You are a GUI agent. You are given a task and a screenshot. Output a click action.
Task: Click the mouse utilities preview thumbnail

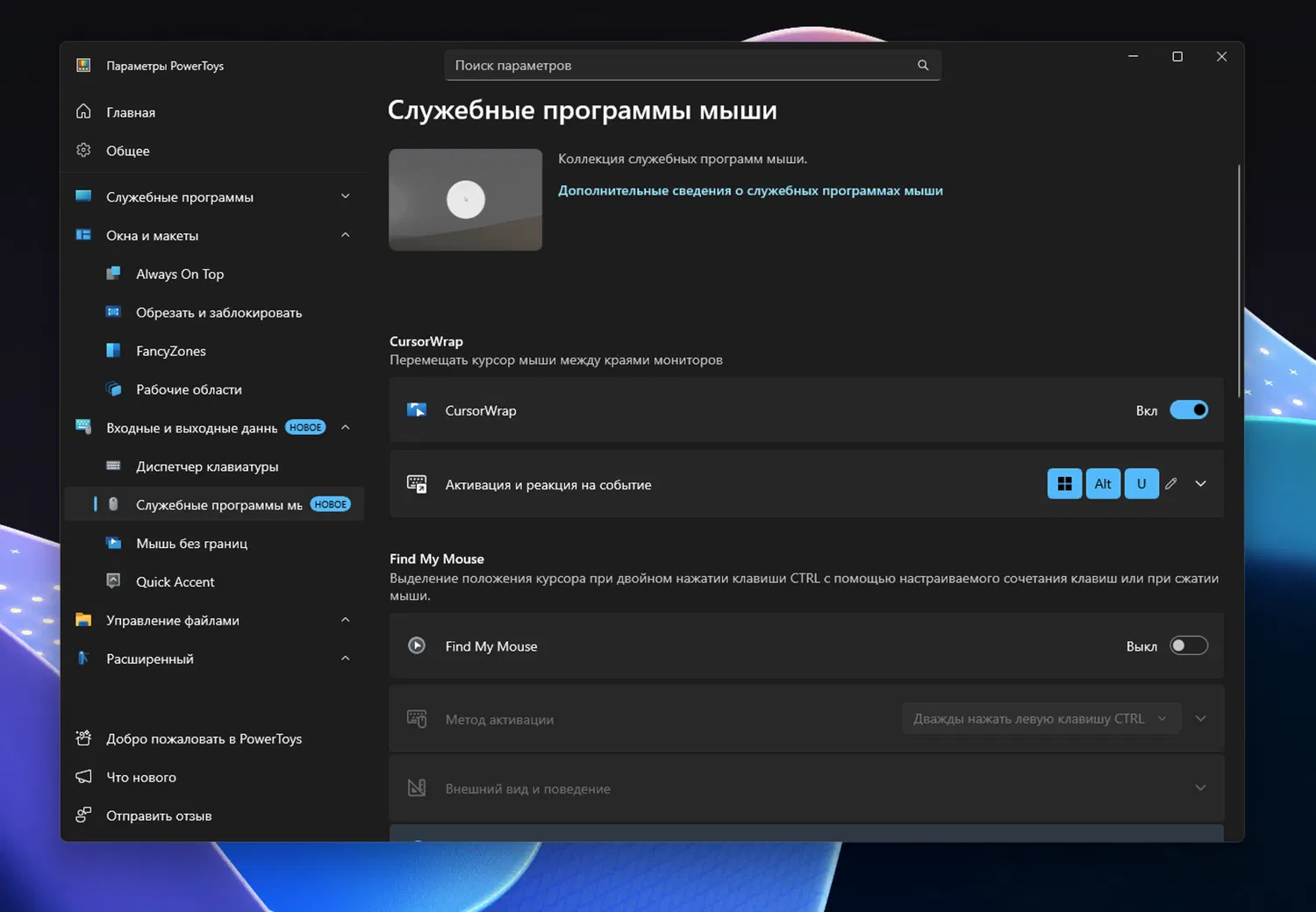(465, 199)
